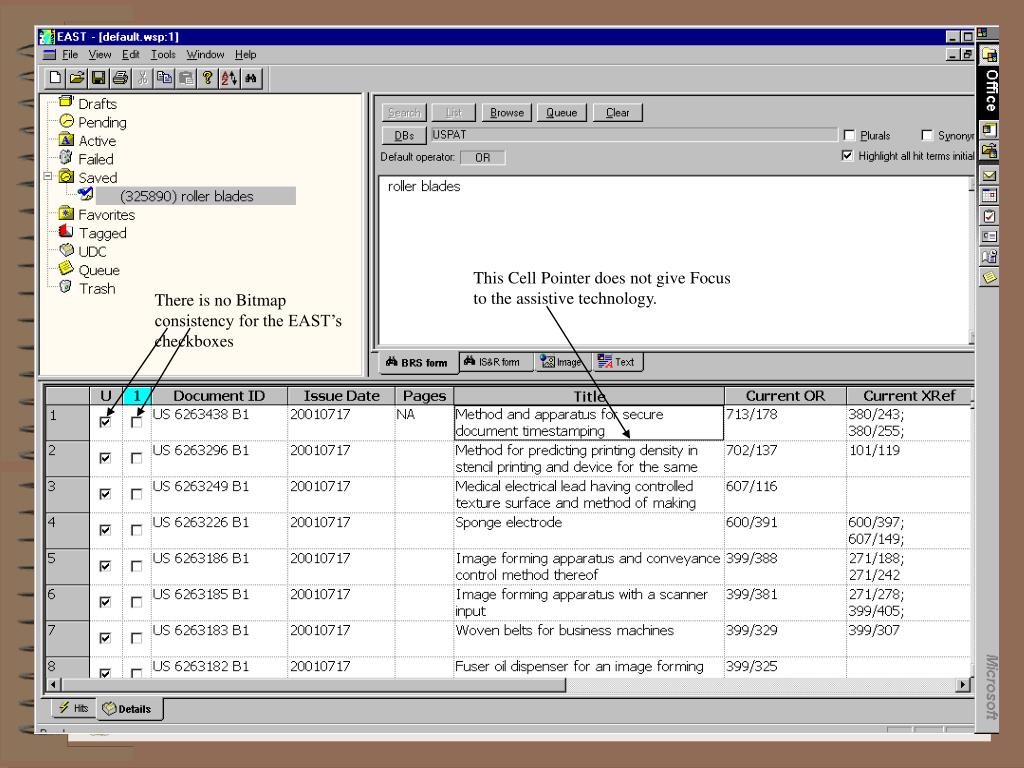Check column 1 box for US 6263438 B1
The height and width of the screenshot is (768, 1024).
136,423
